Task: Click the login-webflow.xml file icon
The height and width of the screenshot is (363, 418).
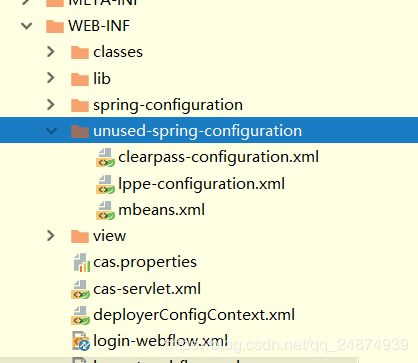Action: click(x=81, y=341)
